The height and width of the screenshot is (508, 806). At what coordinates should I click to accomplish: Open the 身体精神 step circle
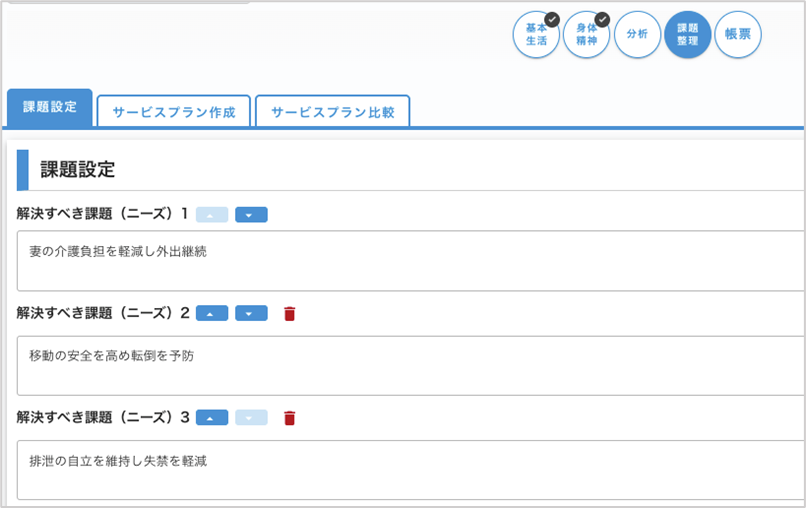[x=586, y=35]
